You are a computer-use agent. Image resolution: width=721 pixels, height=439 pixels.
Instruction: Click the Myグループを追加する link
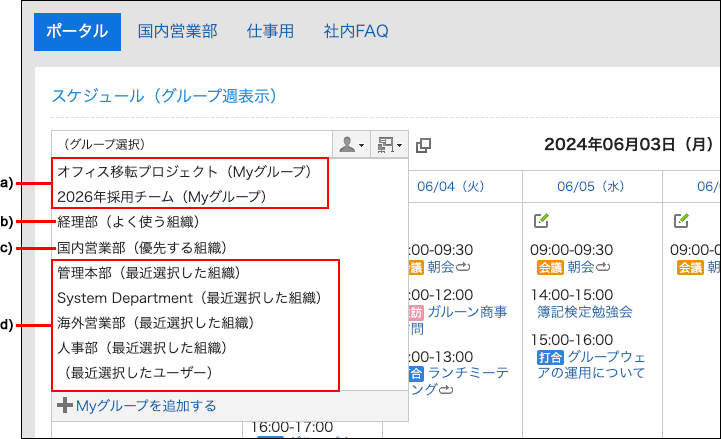coord(146,406)
